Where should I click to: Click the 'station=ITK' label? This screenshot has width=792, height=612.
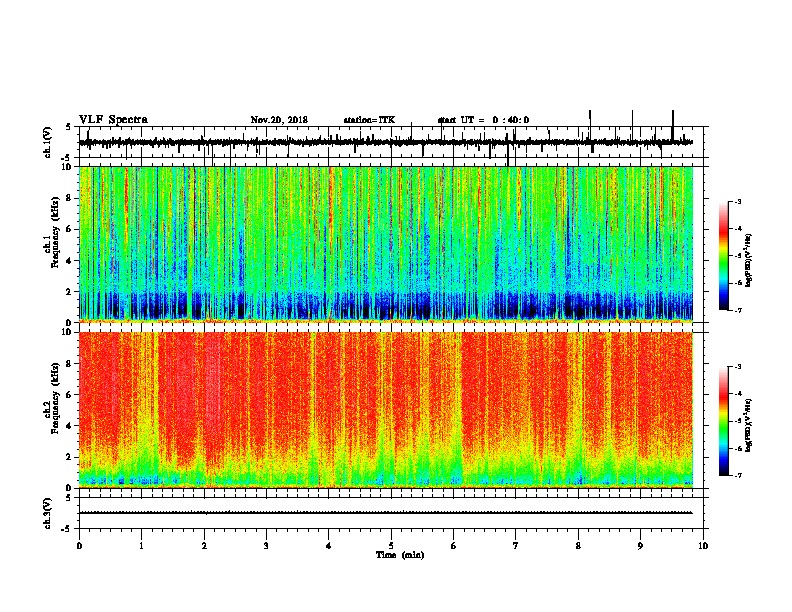tap(369, 120)
